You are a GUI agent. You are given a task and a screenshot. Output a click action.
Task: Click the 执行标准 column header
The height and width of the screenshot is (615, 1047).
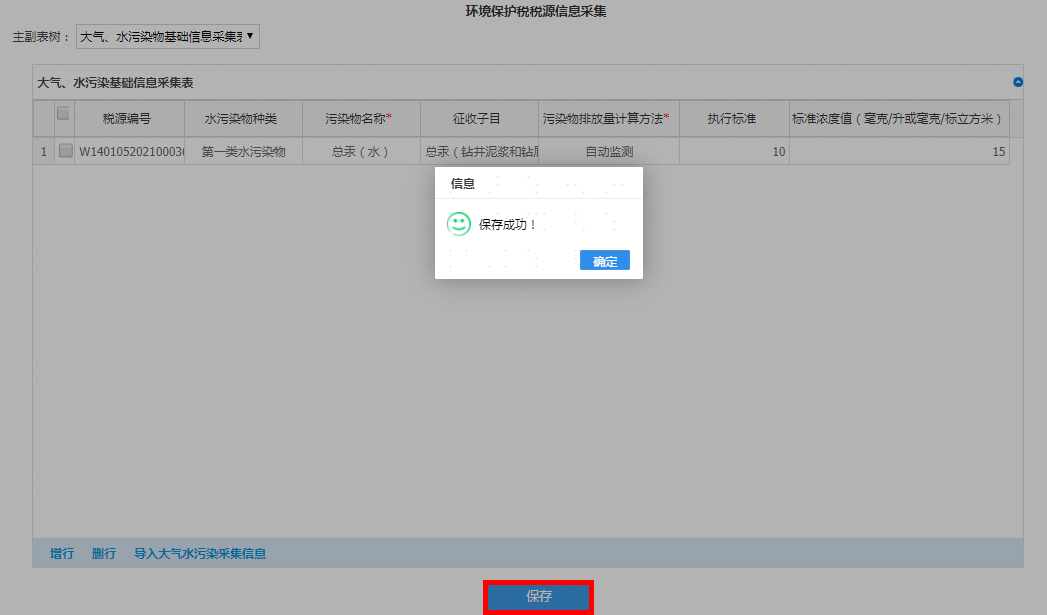735,119
